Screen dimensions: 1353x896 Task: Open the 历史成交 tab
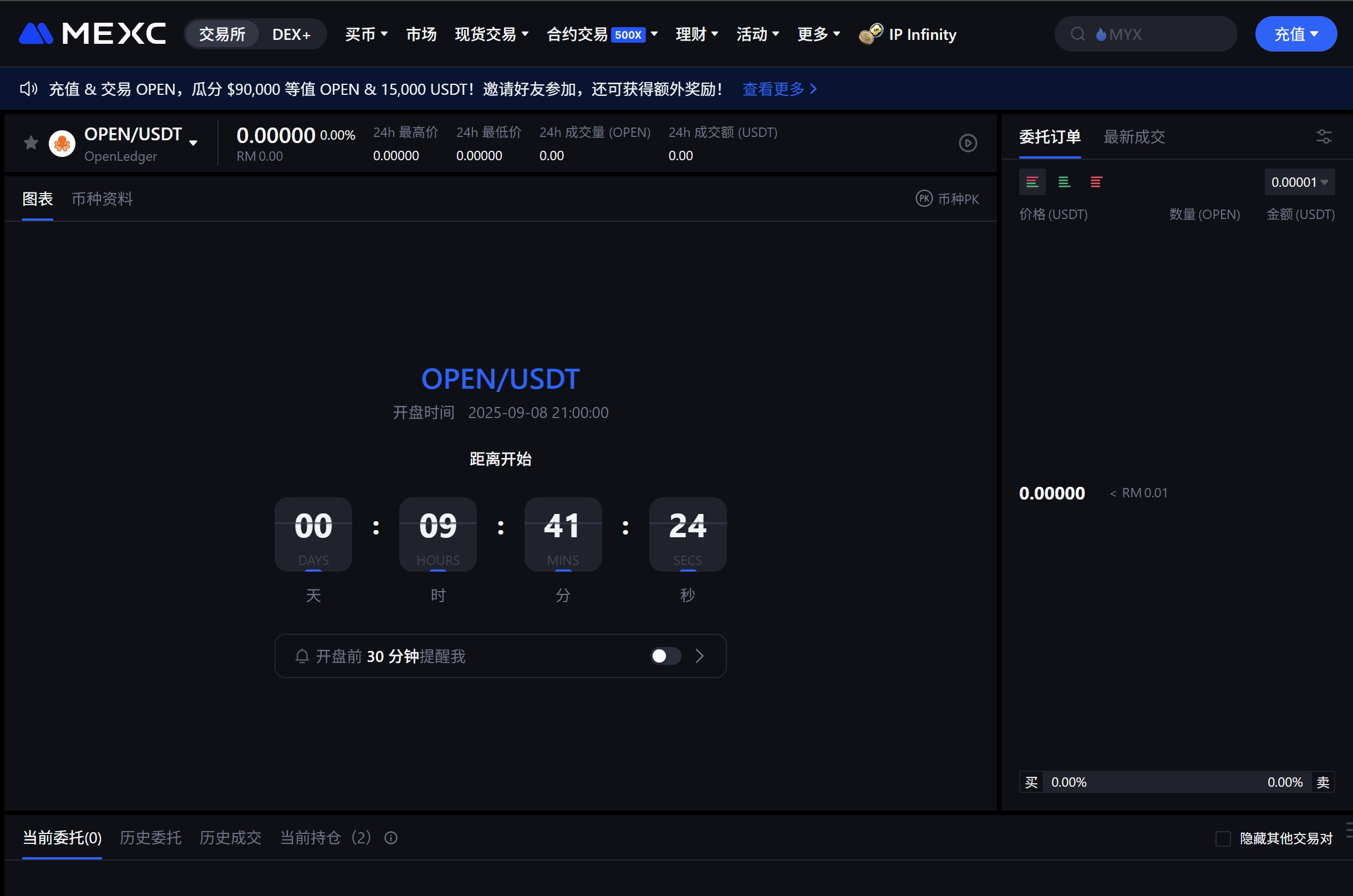[230, 838]
